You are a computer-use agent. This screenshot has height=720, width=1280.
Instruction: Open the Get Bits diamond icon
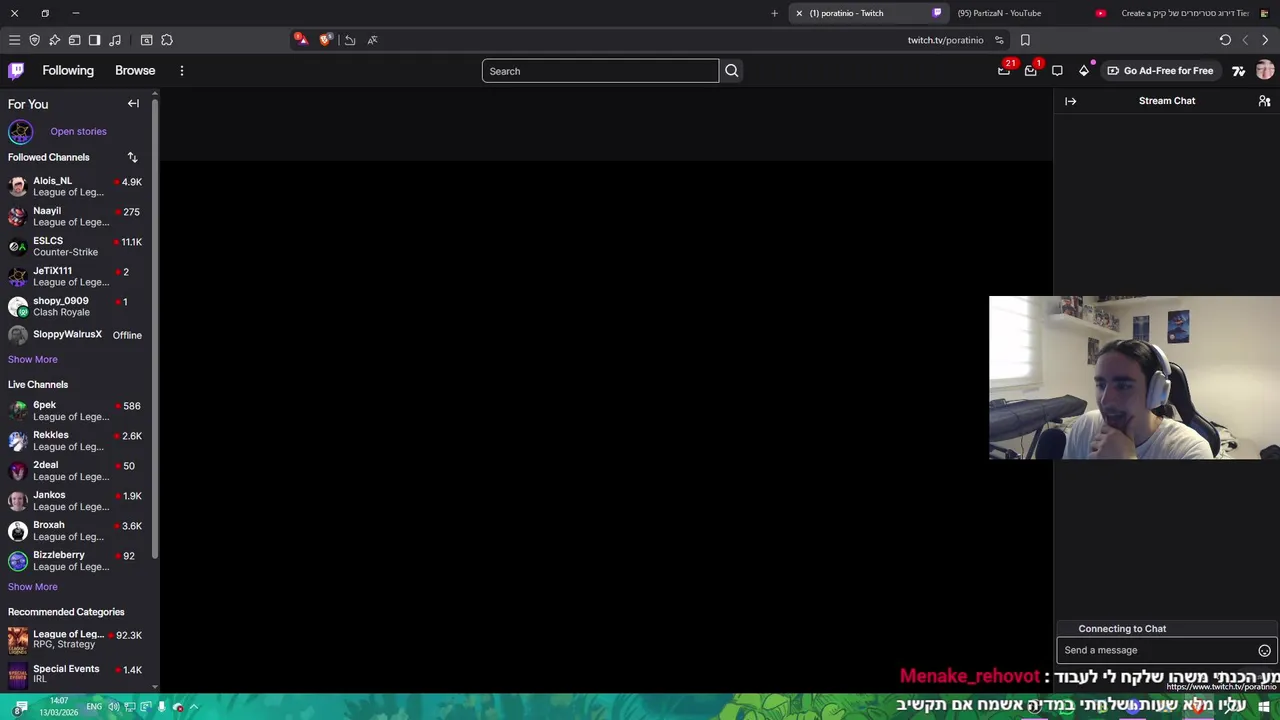1083,70
